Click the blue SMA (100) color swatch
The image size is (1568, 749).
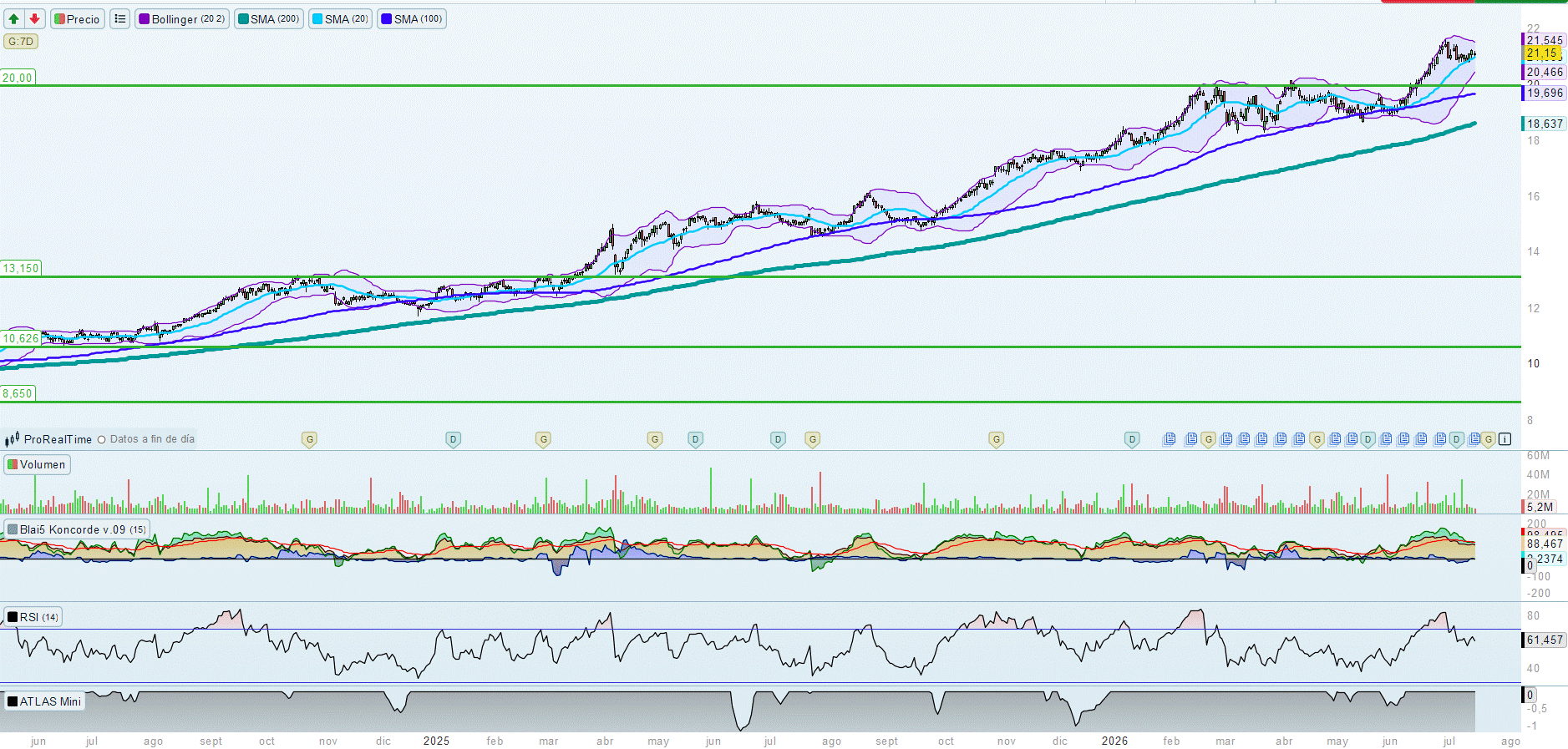click(x=387, y=19)
